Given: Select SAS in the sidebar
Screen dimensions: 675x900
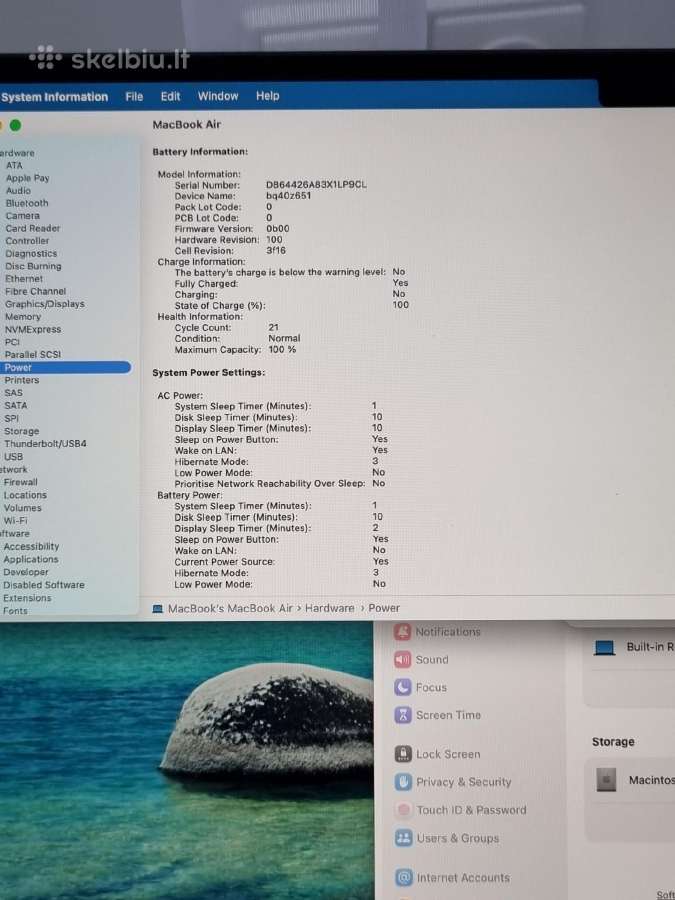Looking at the screenshot, I should click(x=13, y=393).
